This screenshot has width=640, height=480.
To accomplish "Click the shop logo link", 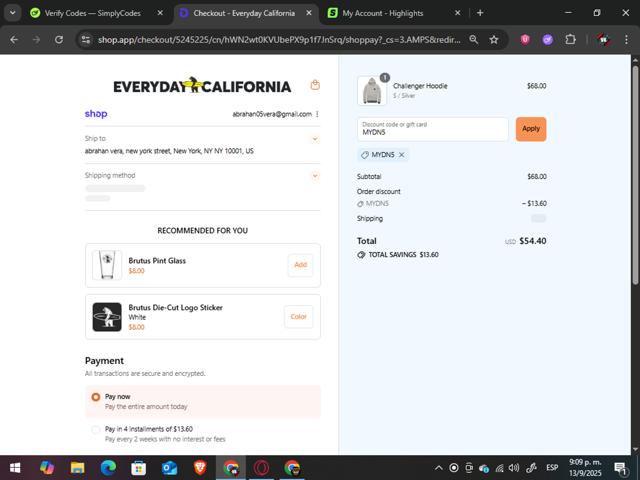I will (96, 114).
